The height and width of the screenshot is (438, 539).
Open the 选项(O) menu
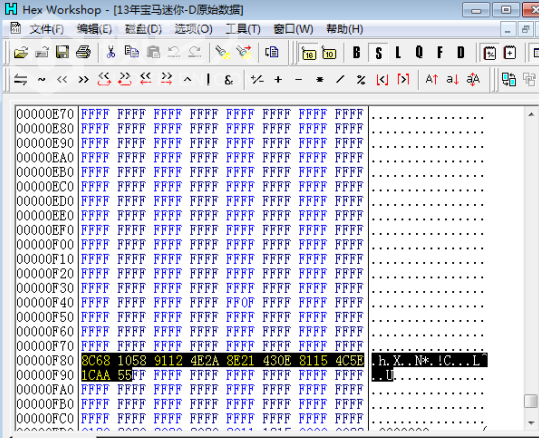tap(194, 29)
